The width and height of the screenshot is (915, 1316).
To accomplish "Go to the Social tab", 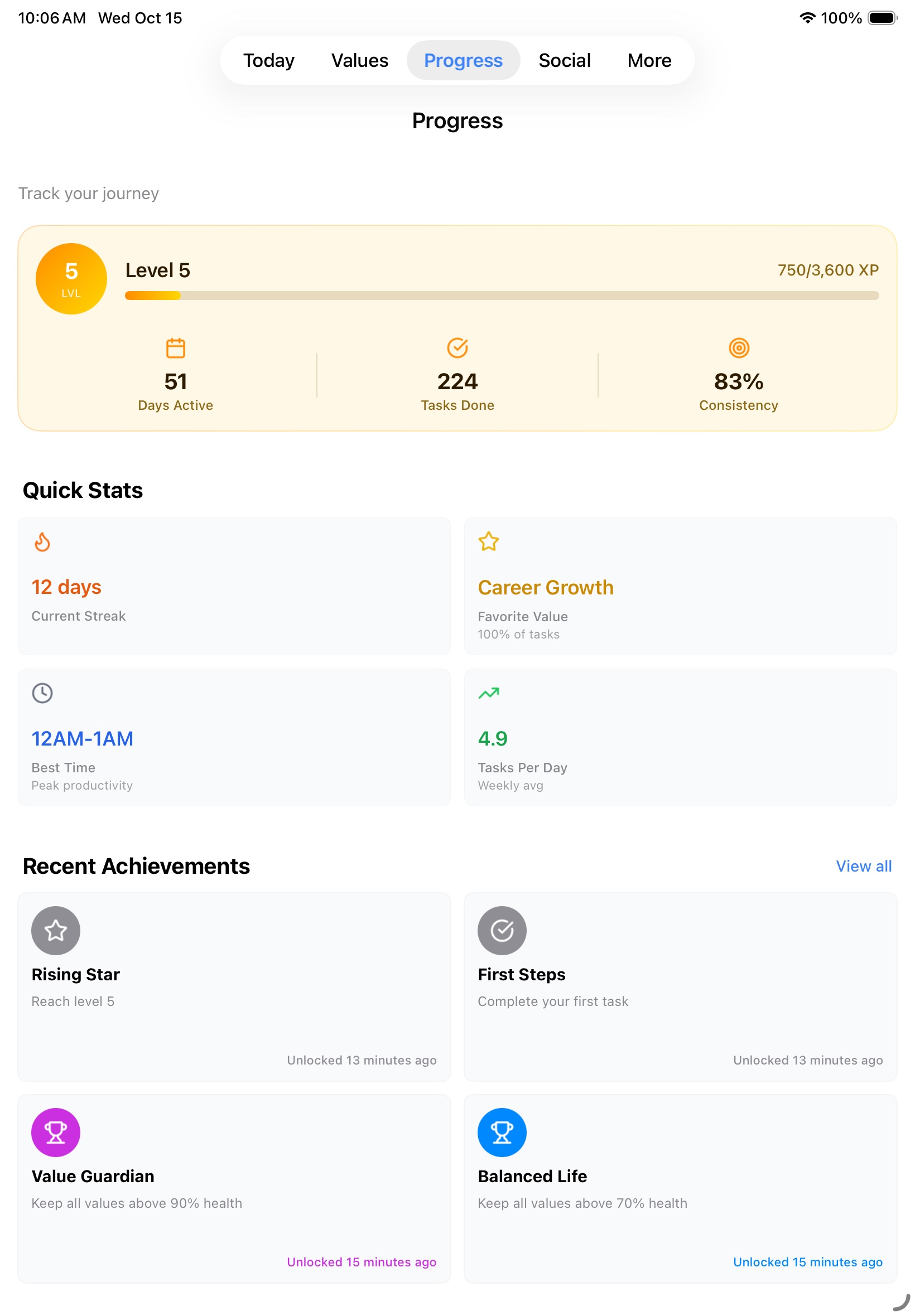I will point(564,60).
